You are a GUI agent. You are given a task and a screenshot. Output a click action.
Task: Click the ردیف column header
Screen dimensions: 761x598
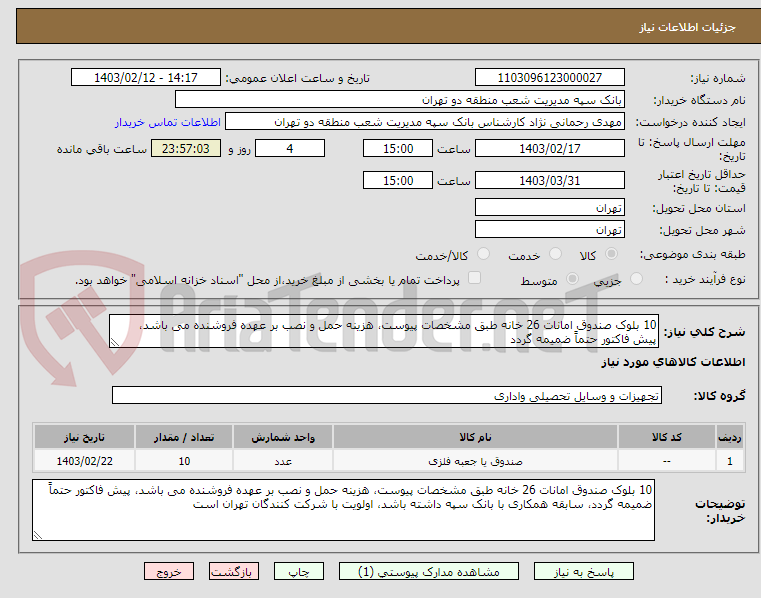729,437
